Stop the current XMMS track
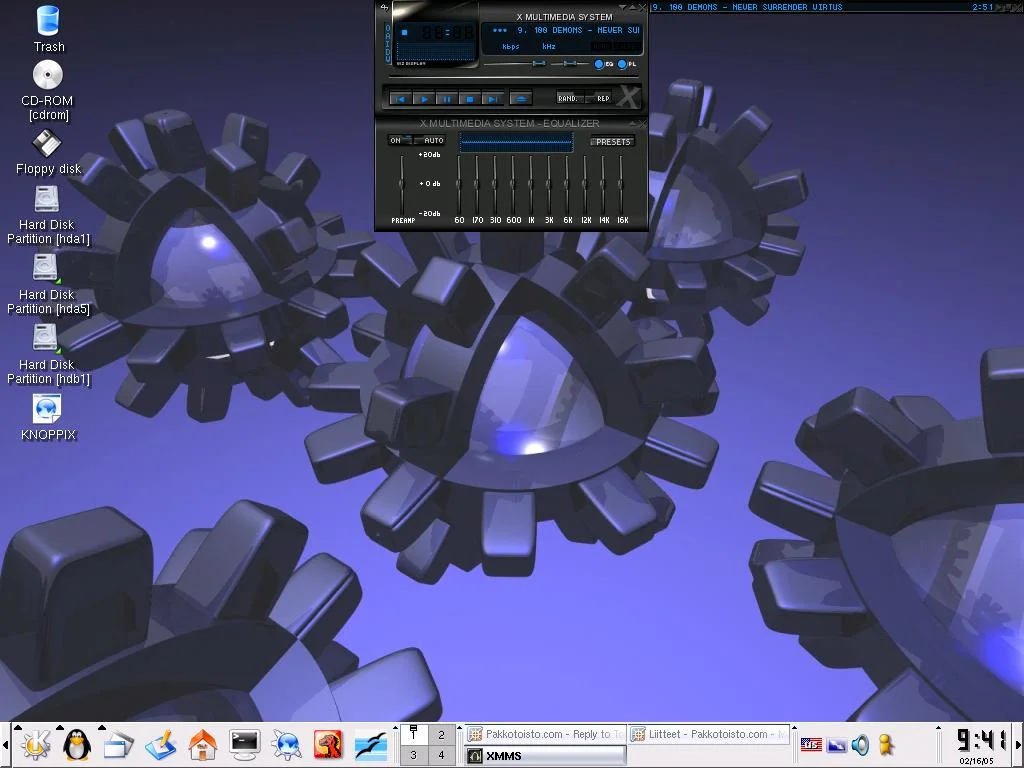Screen dimensions: 1024x768 [x=469, y=99]
